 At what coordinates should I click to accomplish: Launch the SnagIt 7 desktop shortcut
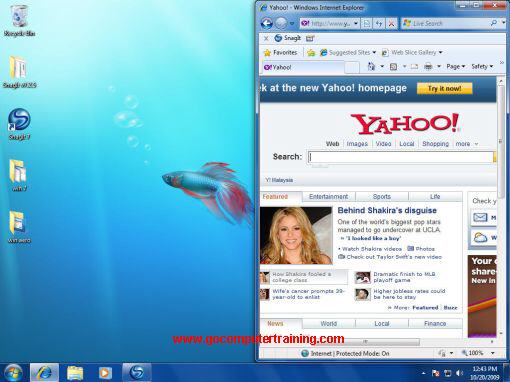coord(19,124)
